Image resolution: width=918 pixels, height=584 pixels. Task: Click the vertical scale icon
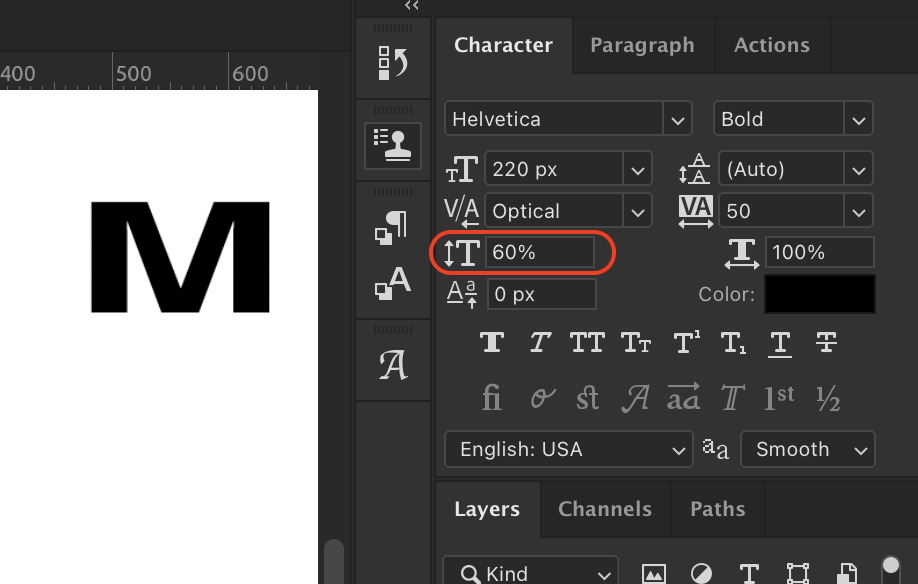[x=461, y=253]
